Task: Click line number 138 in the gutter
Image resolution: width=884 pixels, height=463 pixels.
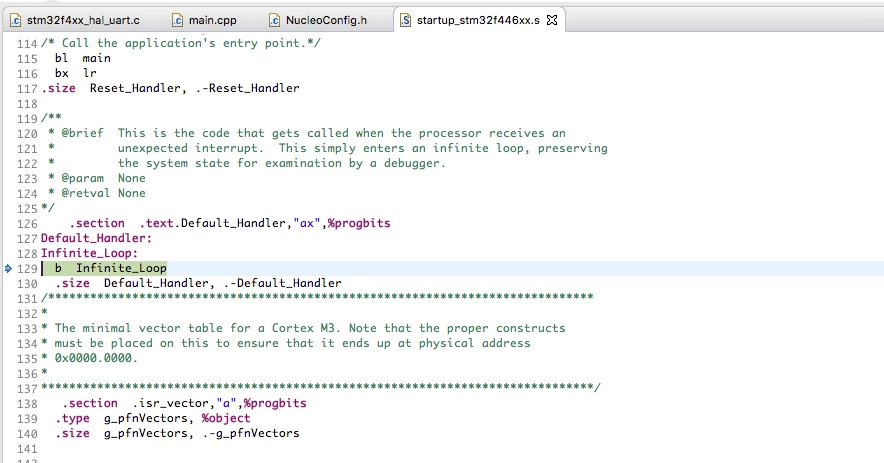Action: pos(27,404)
